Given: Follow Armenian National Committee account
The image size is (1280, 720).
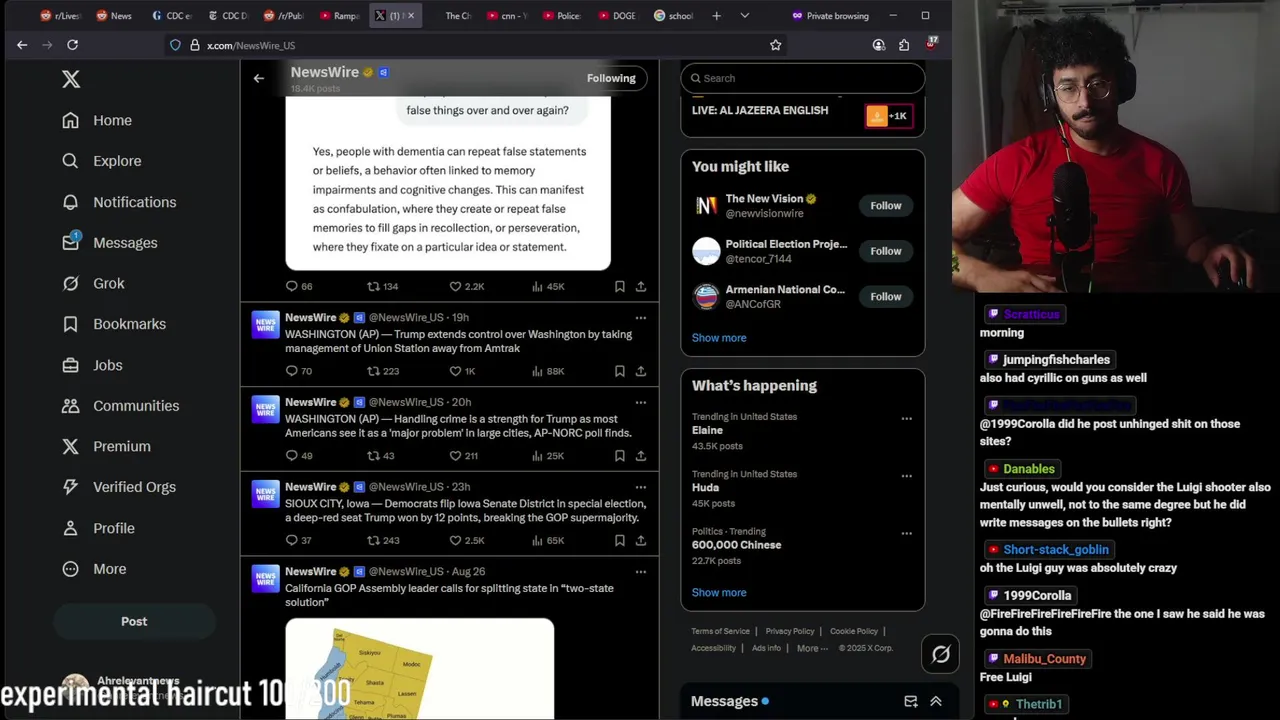Looking at the screenshot, I should click(x=885, y=297).
